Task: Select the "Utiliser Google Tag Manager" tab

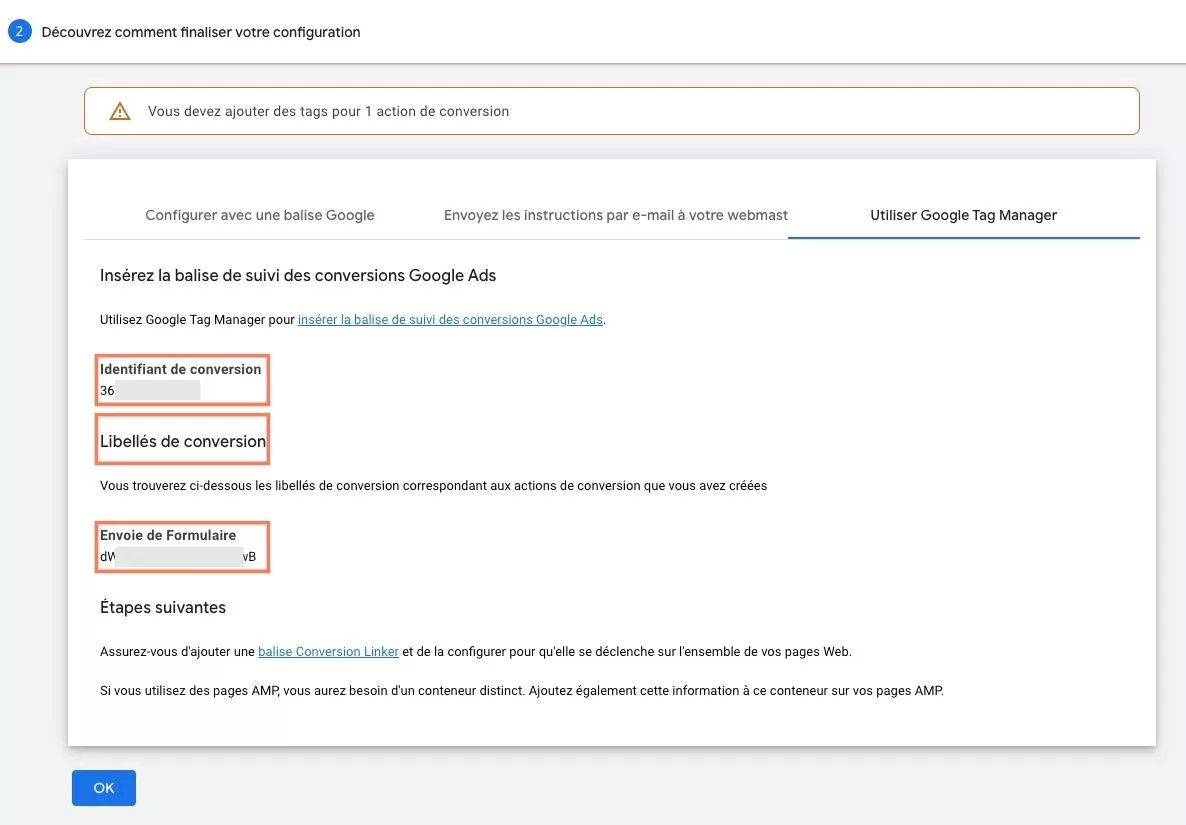Action: tap(963, 214)
